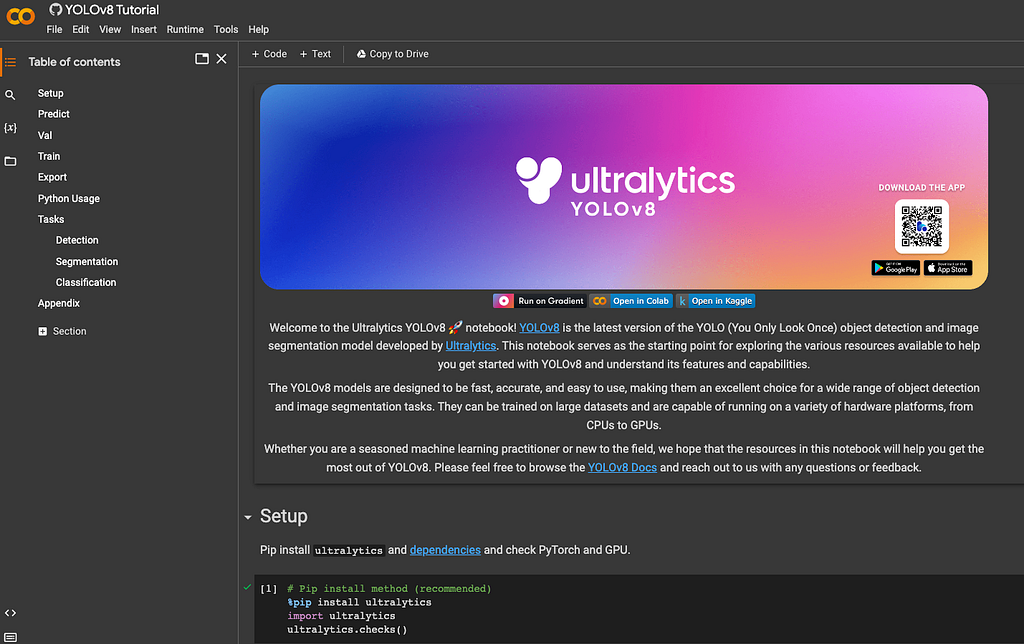Click the 'import ultralytics' code line
The height and width of the screenshot is (644, 1024).
[x=341, y=616]
